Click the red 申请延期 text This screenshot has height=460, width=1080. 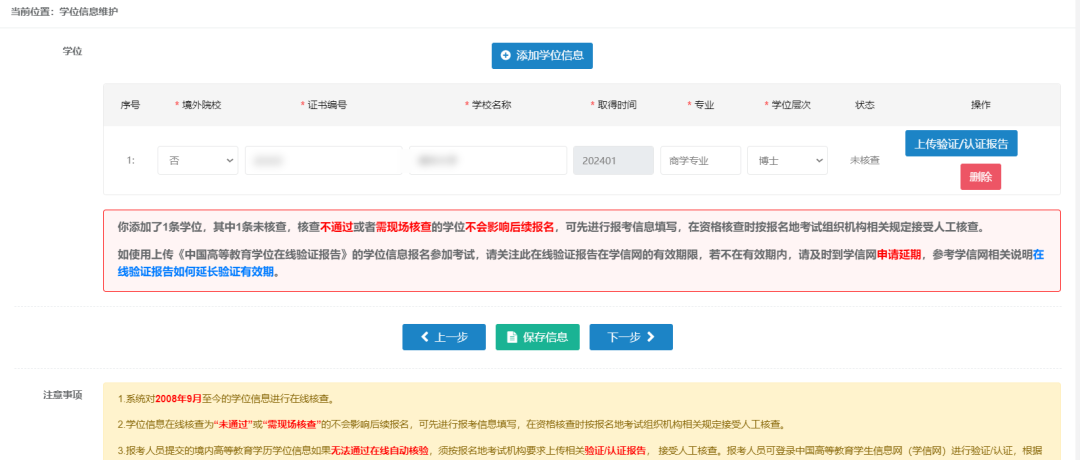click(x=898, y=254)
